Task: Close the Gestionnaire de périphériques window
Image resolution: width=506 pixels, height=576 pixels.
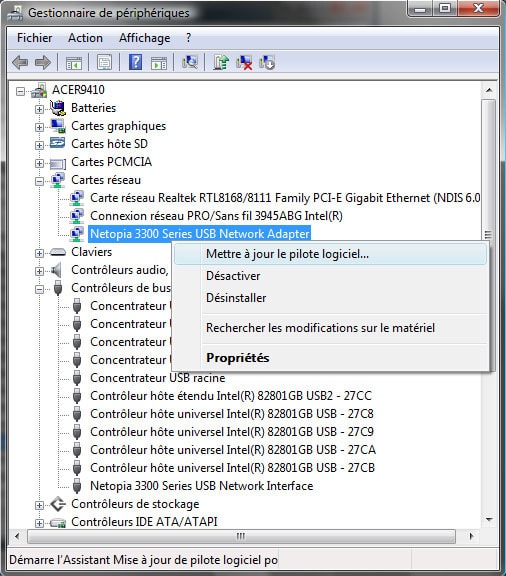Action: coord(478,9)
